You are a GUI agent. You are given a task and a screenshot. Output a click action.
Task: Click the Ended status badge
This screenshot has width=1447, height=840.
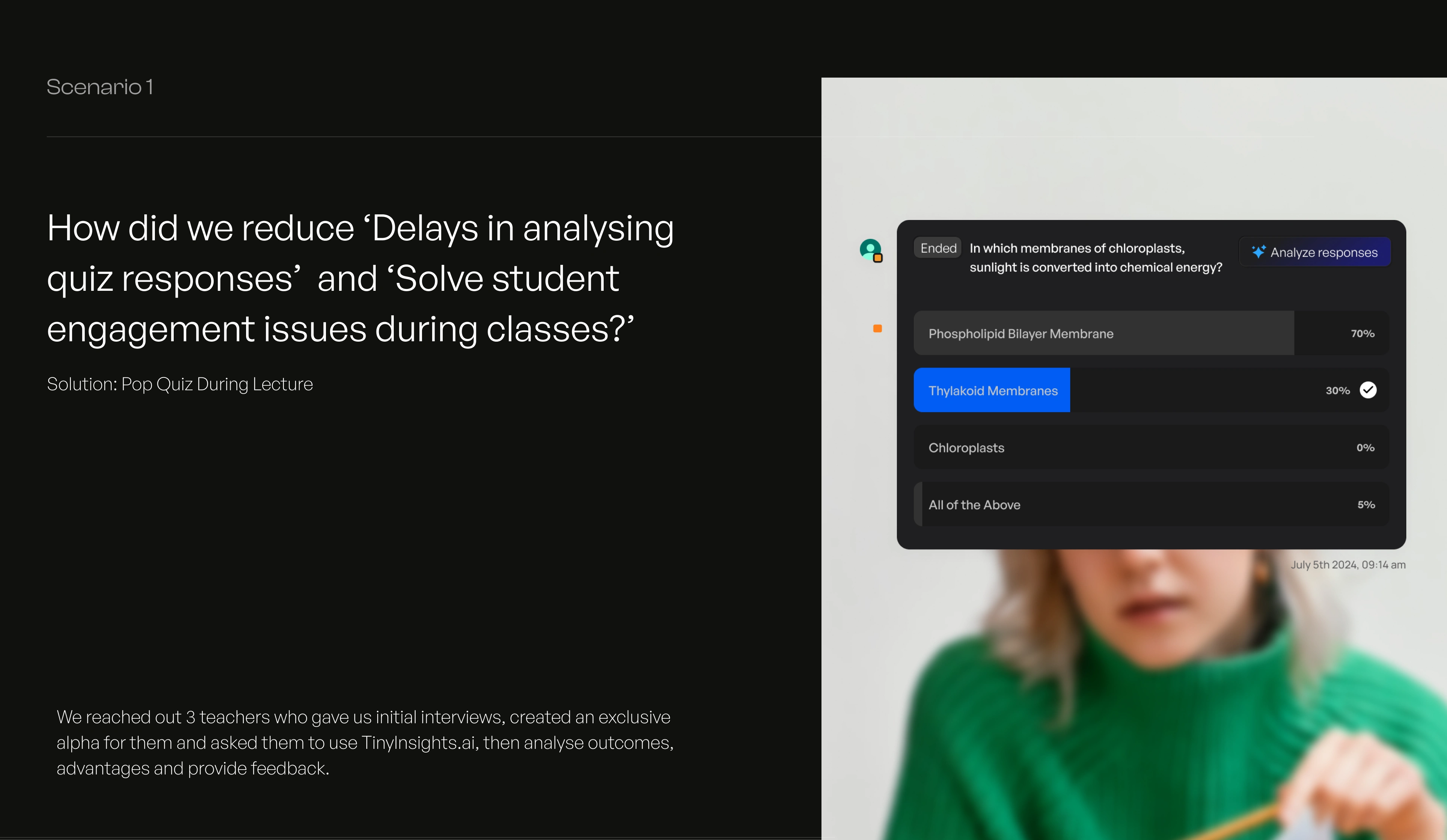pyautogui.click(x=938, y=248)
